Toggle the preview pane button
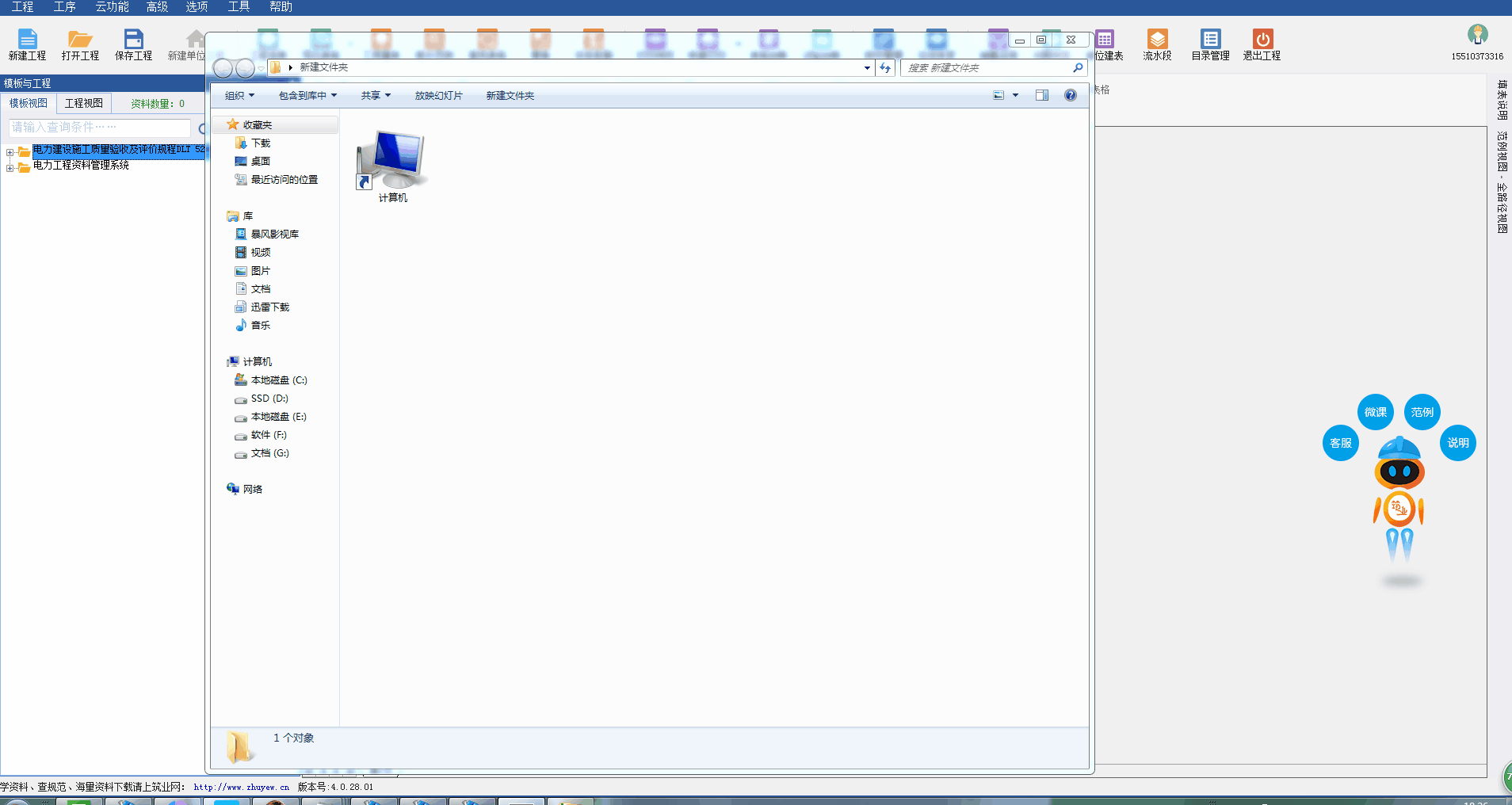 1042,95
